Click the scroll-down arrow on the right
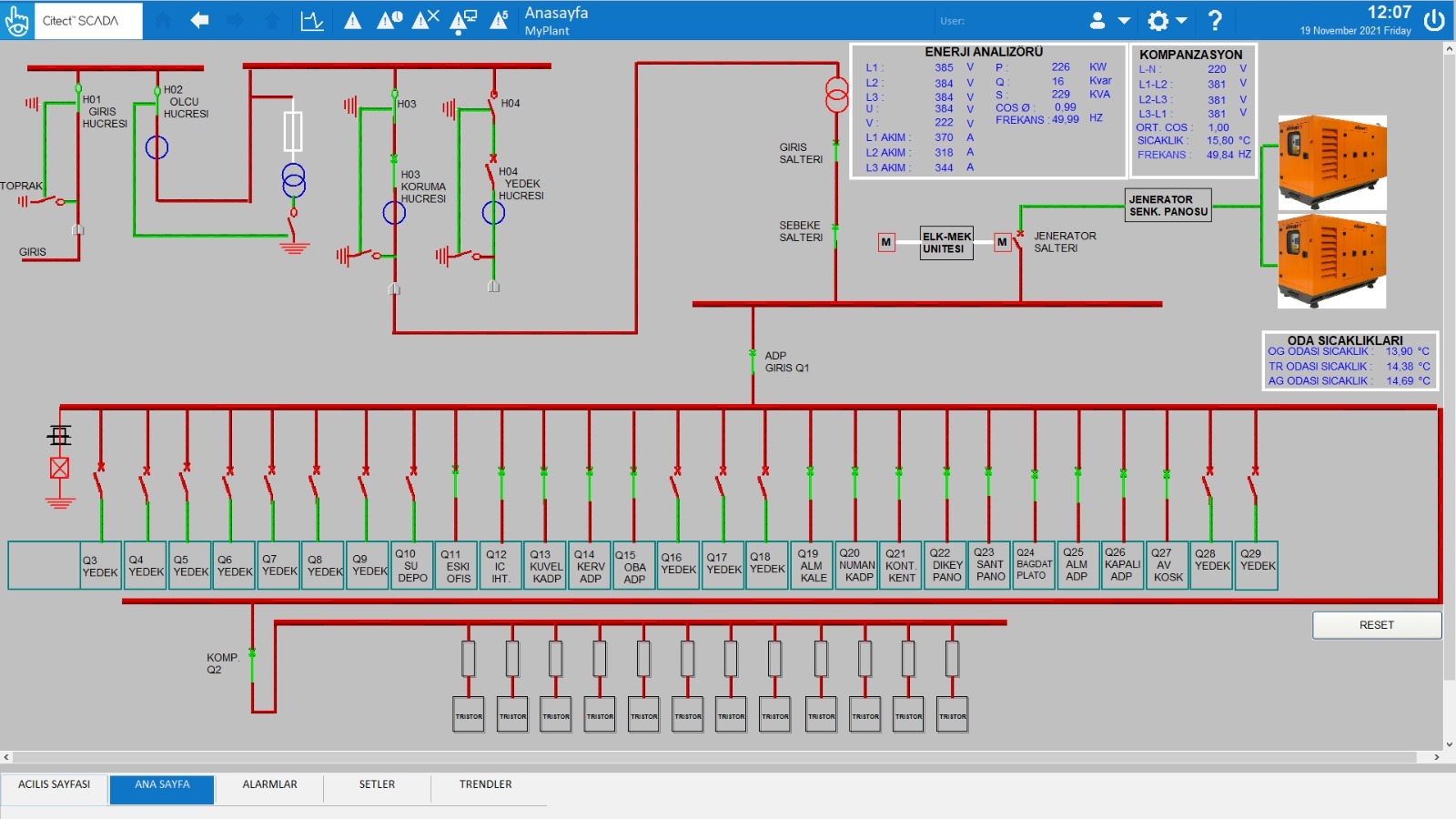This screenshot has width=1456, height=819. coord(1449,744)
